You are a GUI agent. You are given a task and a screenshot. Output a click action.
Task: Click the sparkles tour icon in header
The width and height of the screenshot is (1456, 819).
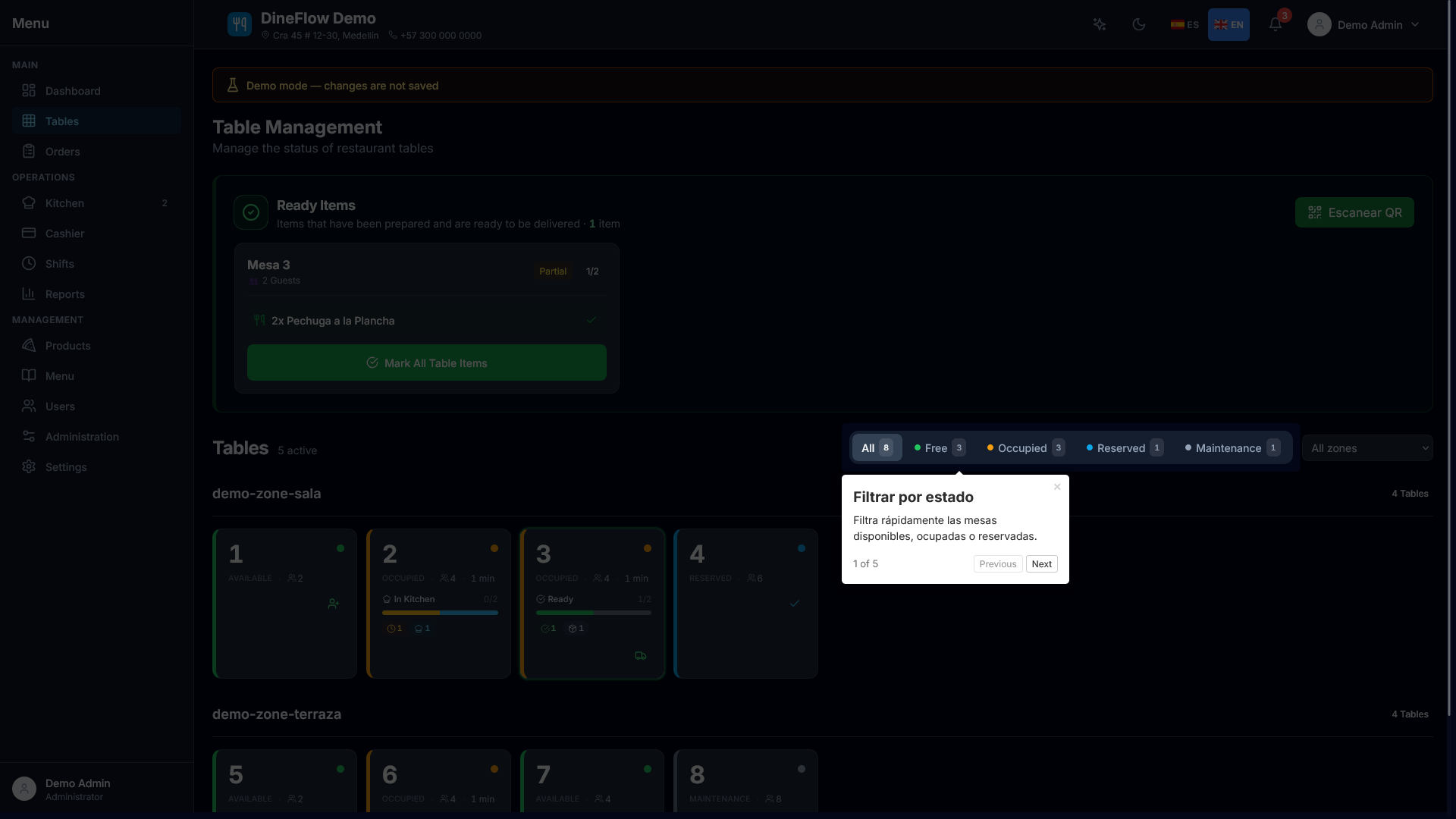tap(1100, 24)
